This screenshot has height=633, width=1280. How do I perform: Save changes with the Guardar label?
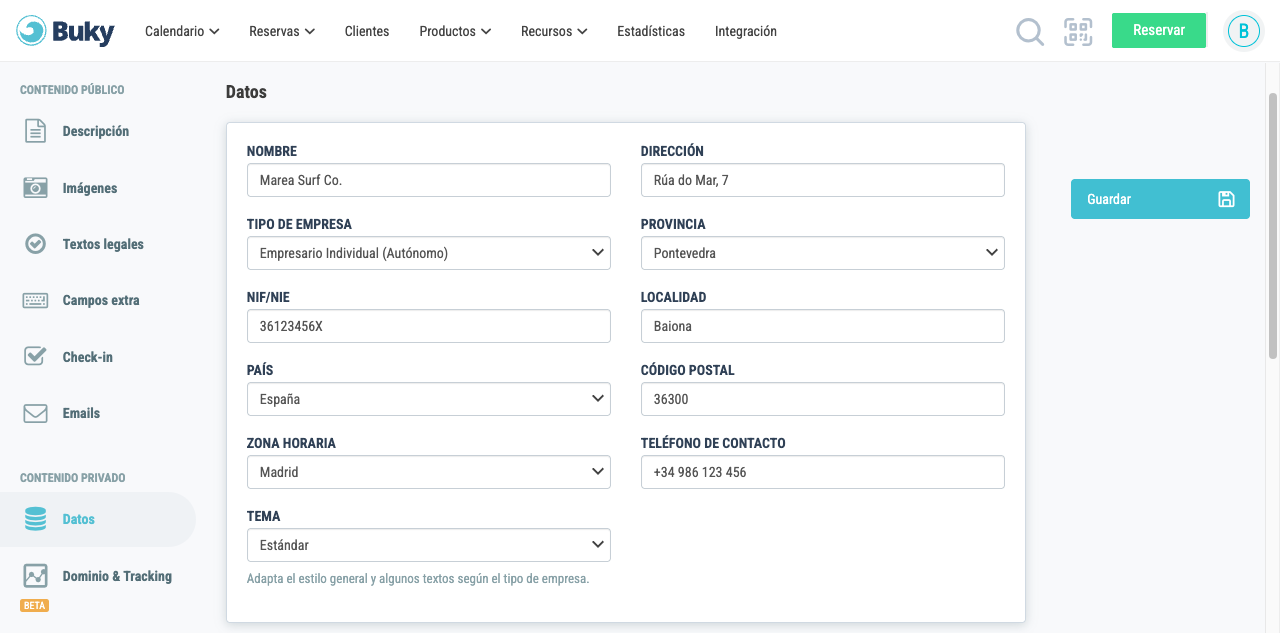pos(1109,199)
